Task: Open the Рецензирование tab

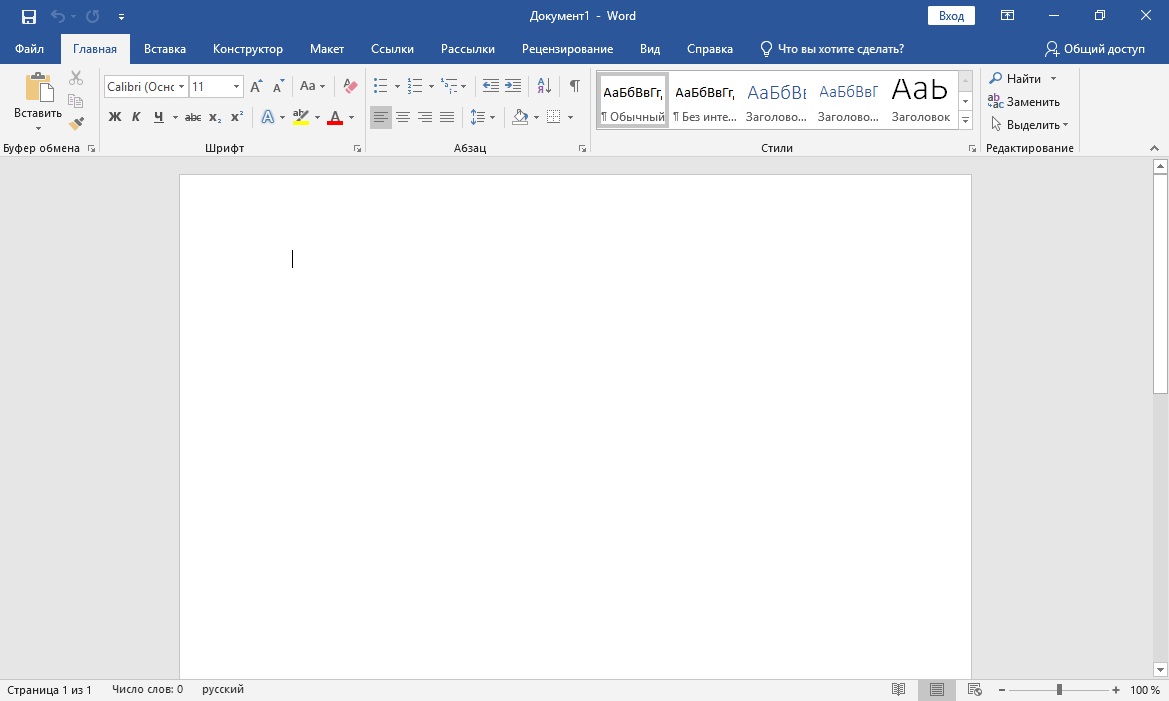Action: click(x=567, y=49)
